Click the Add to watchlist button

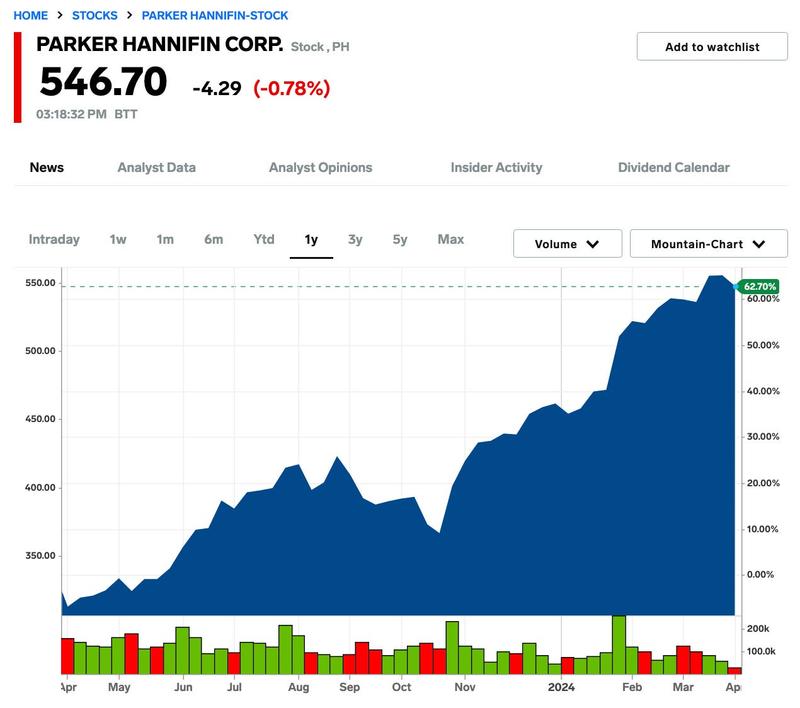[712, 46]
